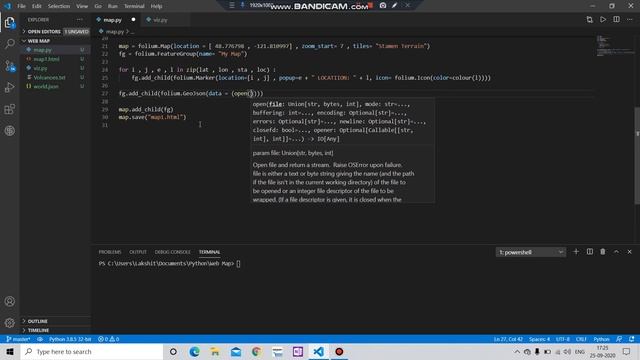This screenshot has width=640, height=360.
Task: Open the Help menu
Action: click(x=156, y=6)
